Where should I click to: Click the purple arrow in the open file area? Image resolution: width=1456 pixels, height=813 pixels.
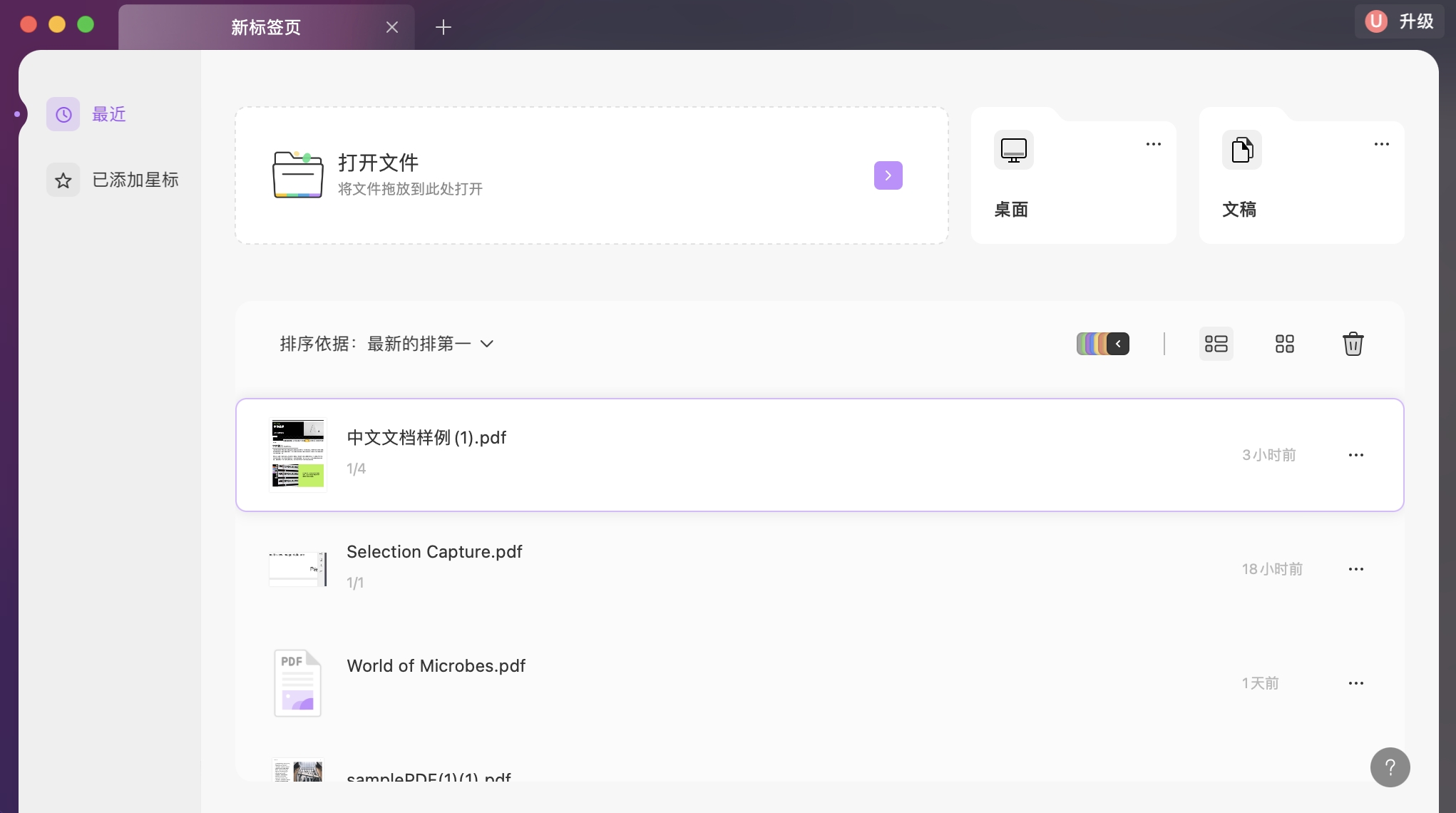tap(887, 175)
